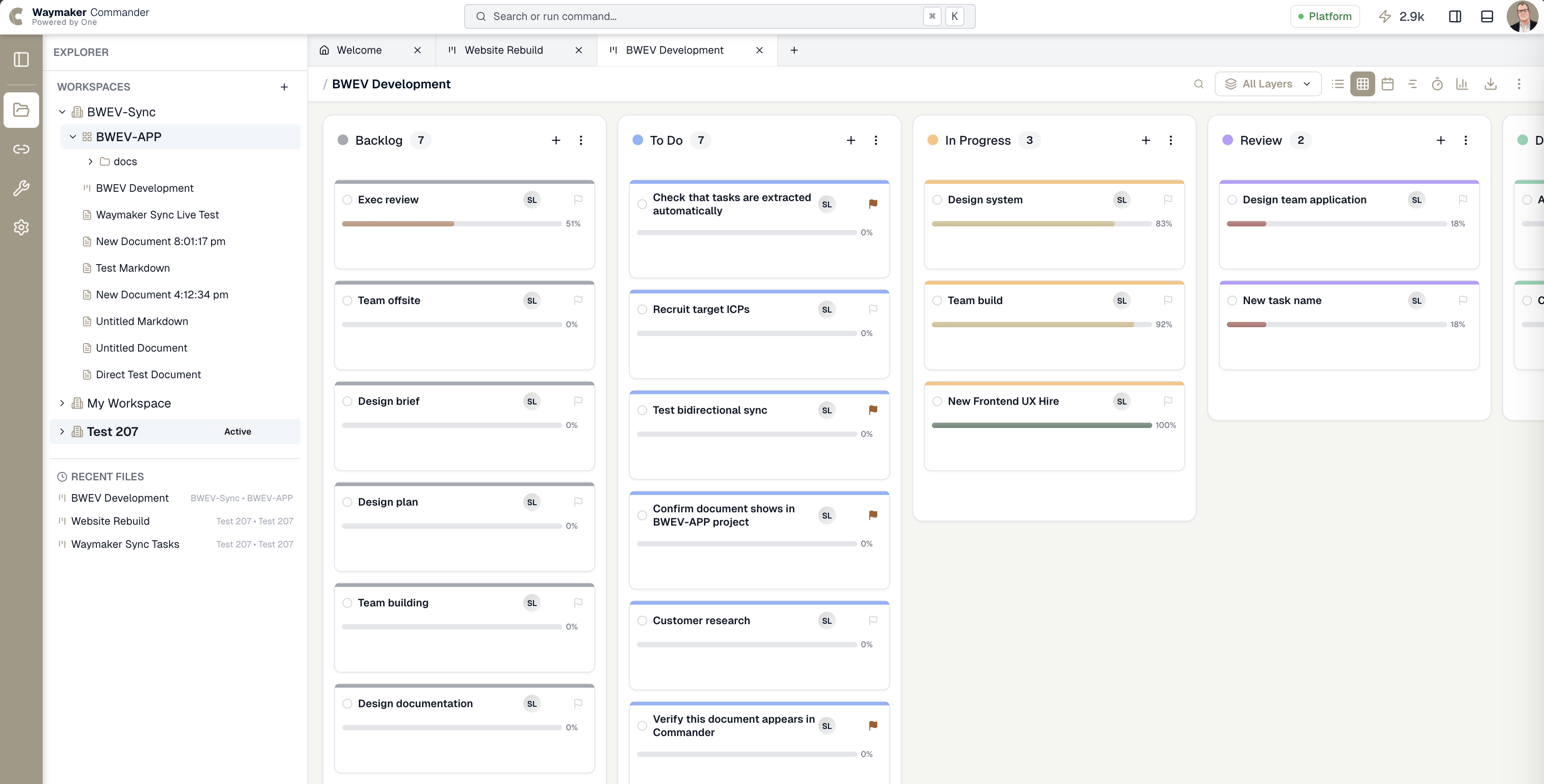This screenshot has width=1544, height=784.
Task: Expand the docs folder
Action: pyautogui.click(x=91, y=161)
